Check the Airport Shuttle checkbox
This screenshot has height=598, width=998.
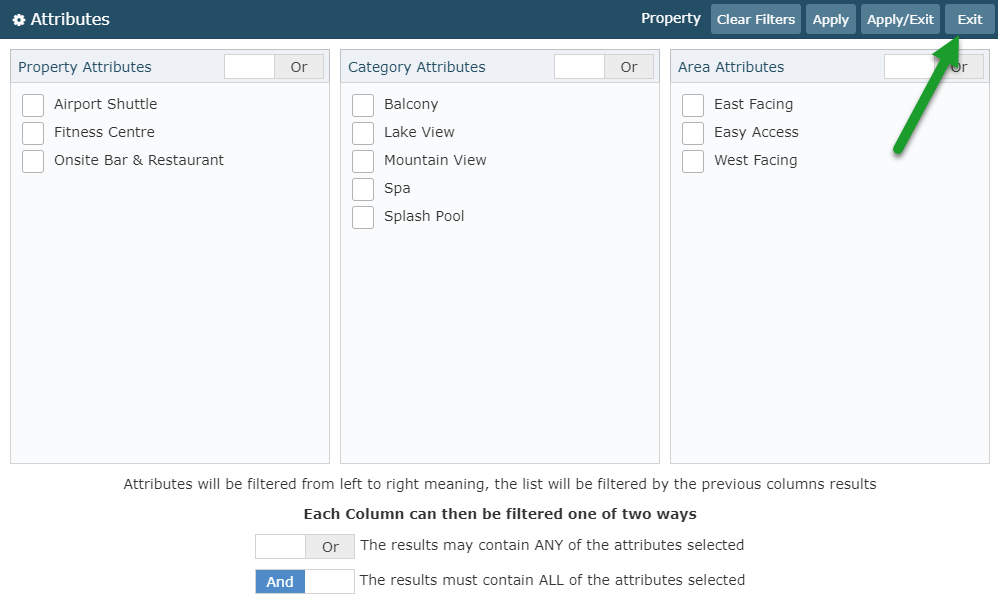click(x=33, y=105)
